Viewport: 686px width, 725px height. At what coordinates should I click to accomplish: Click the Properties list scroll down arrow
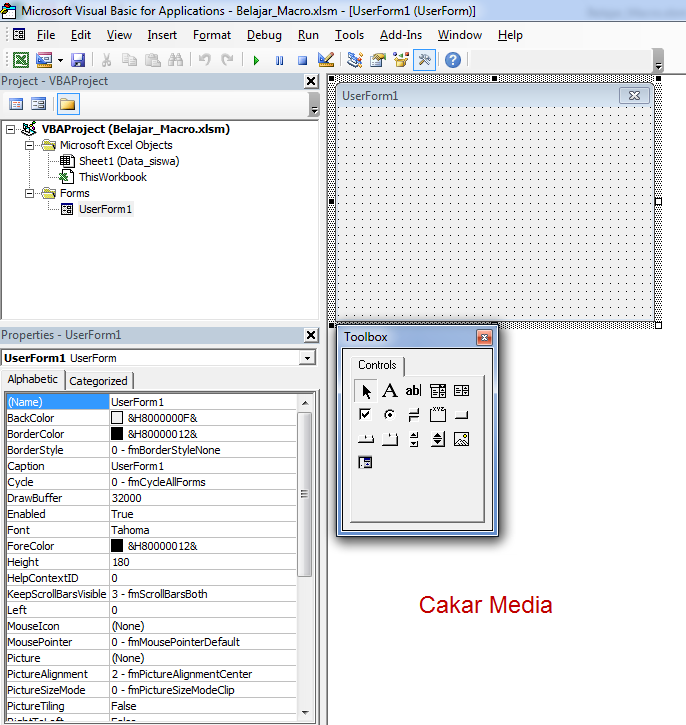pos(305,713)
